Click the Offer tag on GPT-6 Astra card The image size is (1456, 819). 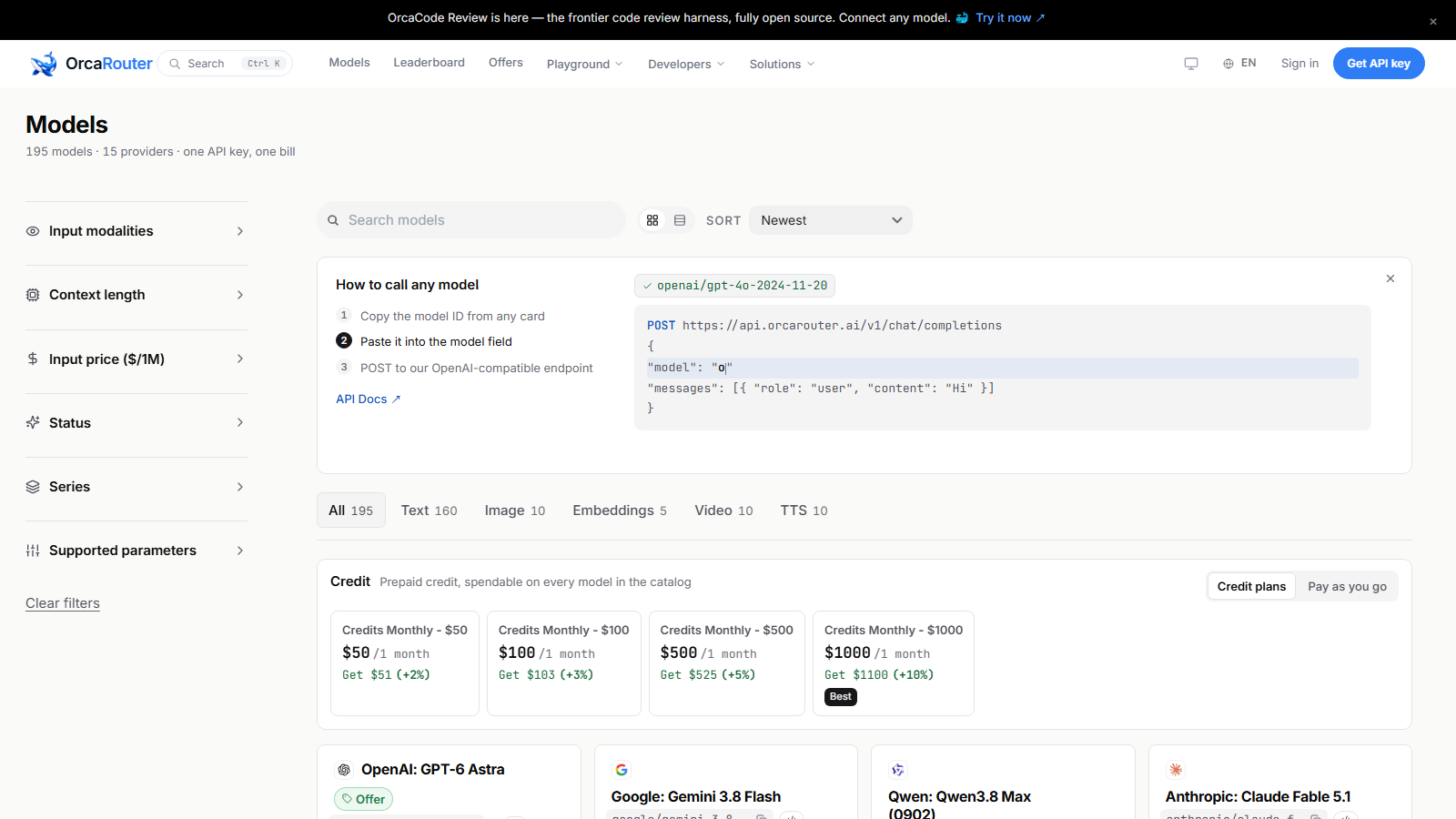(363, 799)
